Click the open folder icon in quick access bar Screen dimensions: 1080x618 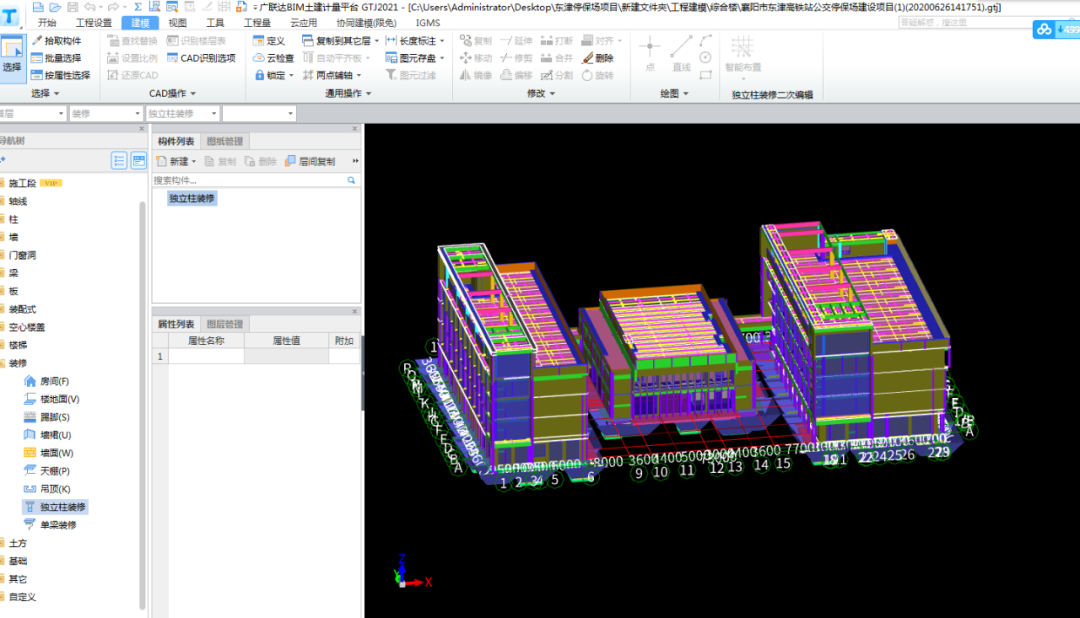click(55, 7)
